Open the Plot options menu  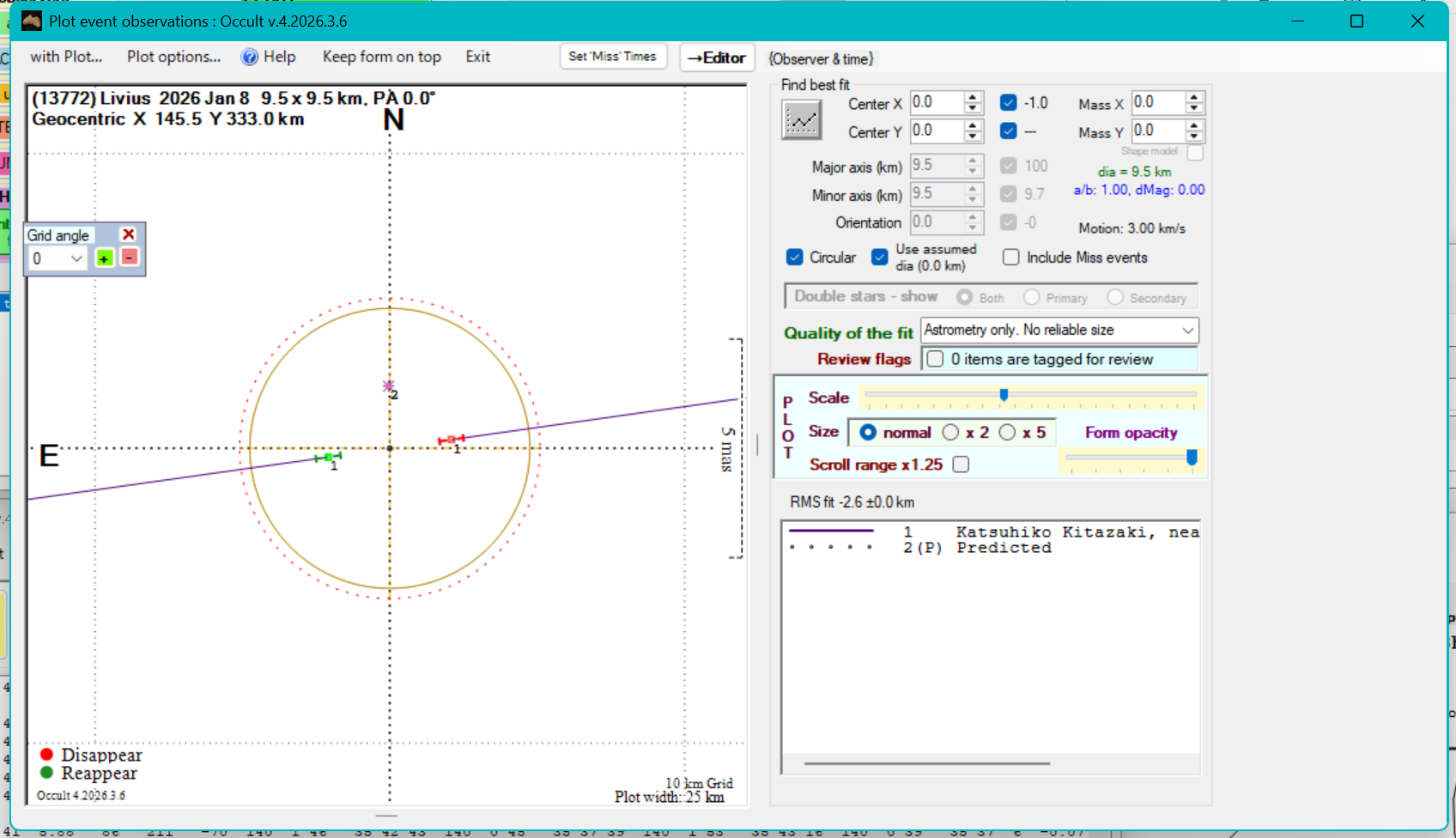(x=173, y=57)
